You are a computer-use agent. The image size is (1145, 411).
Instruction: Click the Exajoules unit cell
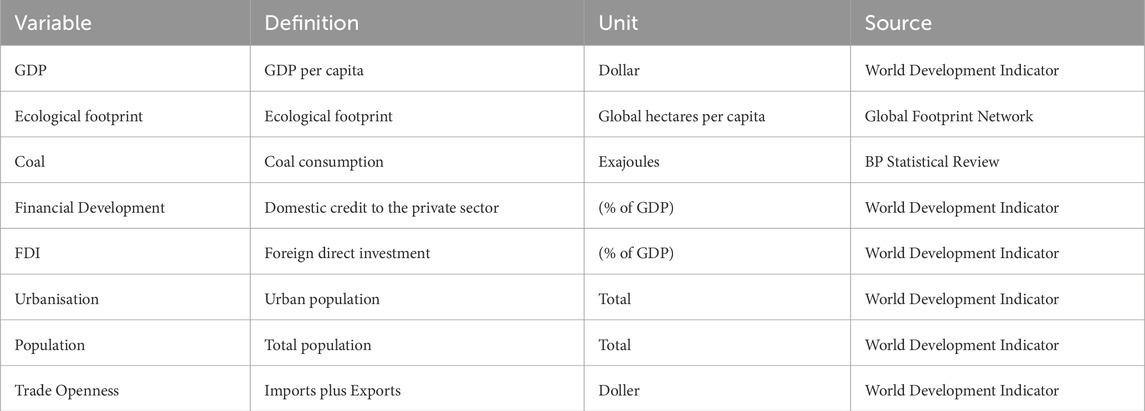pos(717,162)
